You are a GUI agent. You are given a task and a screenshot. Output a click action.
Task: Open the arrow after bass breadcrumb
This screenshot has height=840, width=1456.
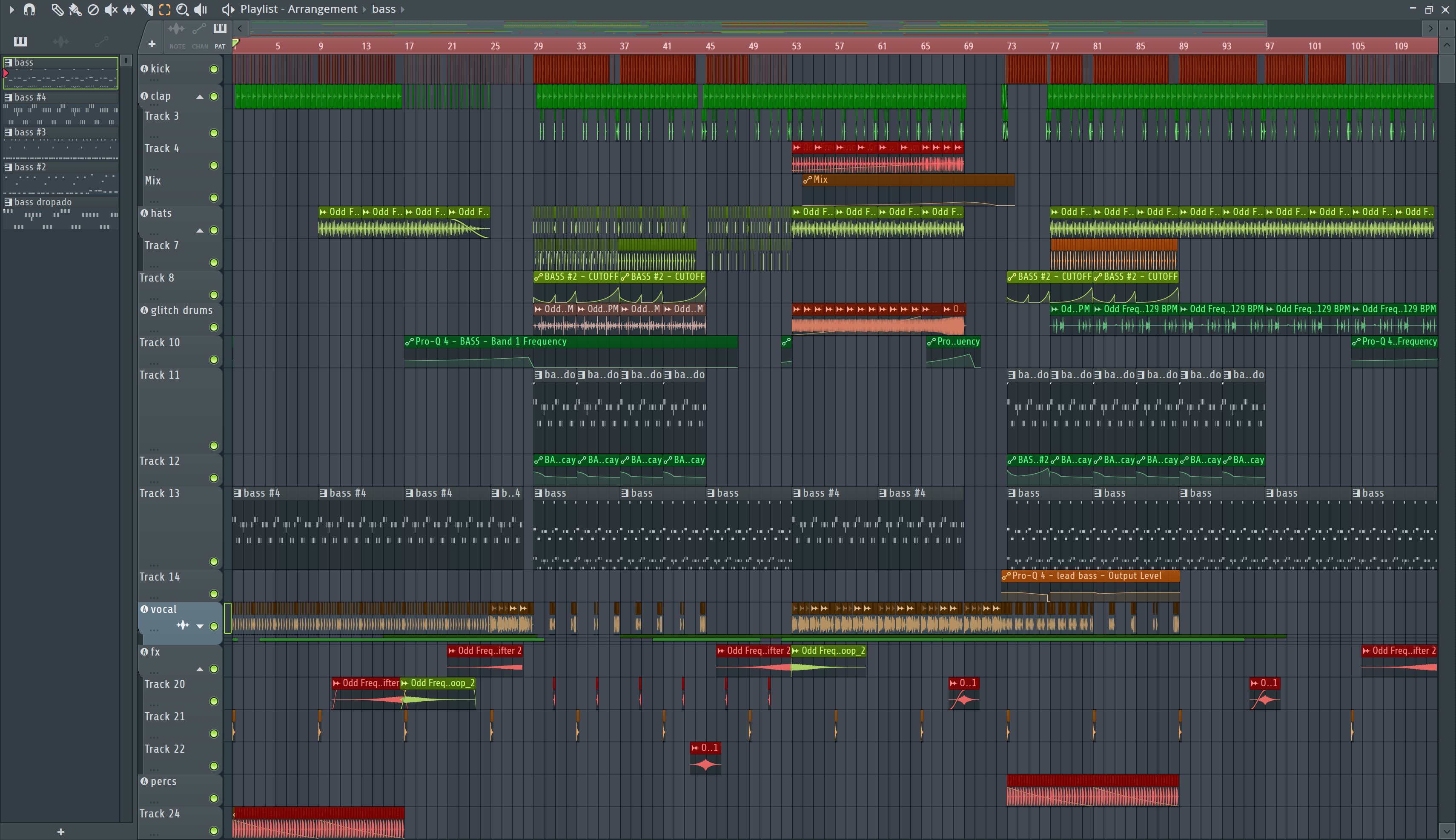click(402, 9)
